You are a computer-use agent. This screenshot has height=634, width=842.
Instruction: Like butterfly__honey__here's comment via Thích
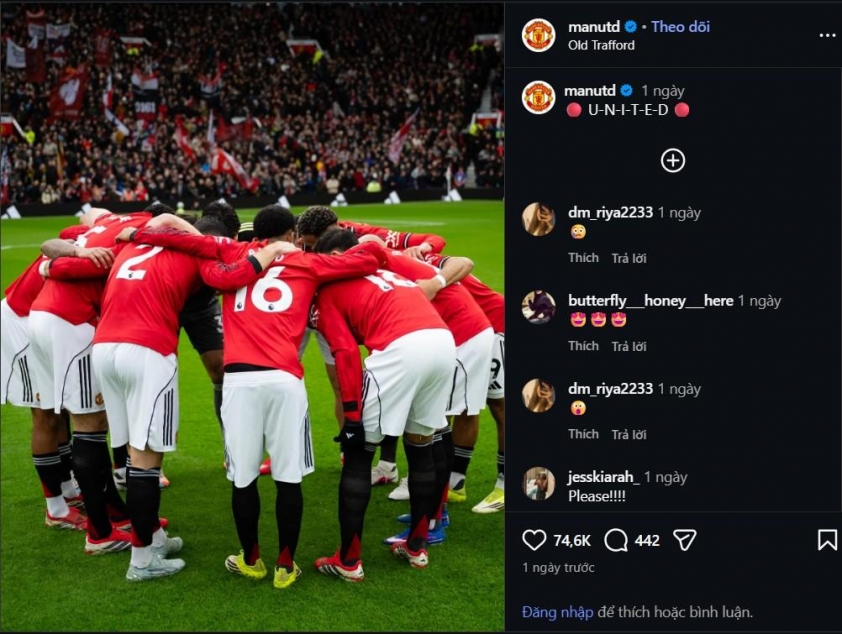click(x=583, y=346)
